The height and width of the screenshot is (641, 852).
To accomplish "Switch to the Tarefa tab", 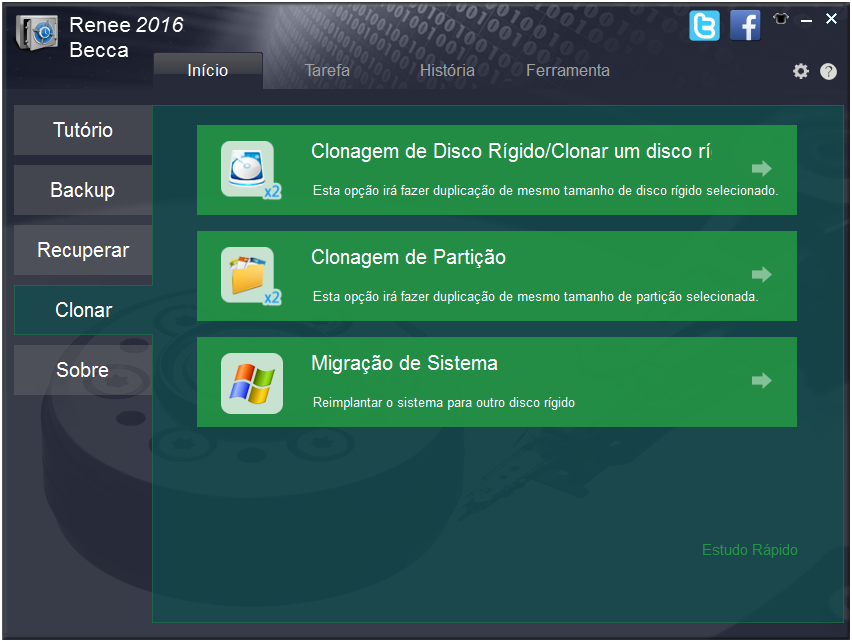I will pos(327,71).
